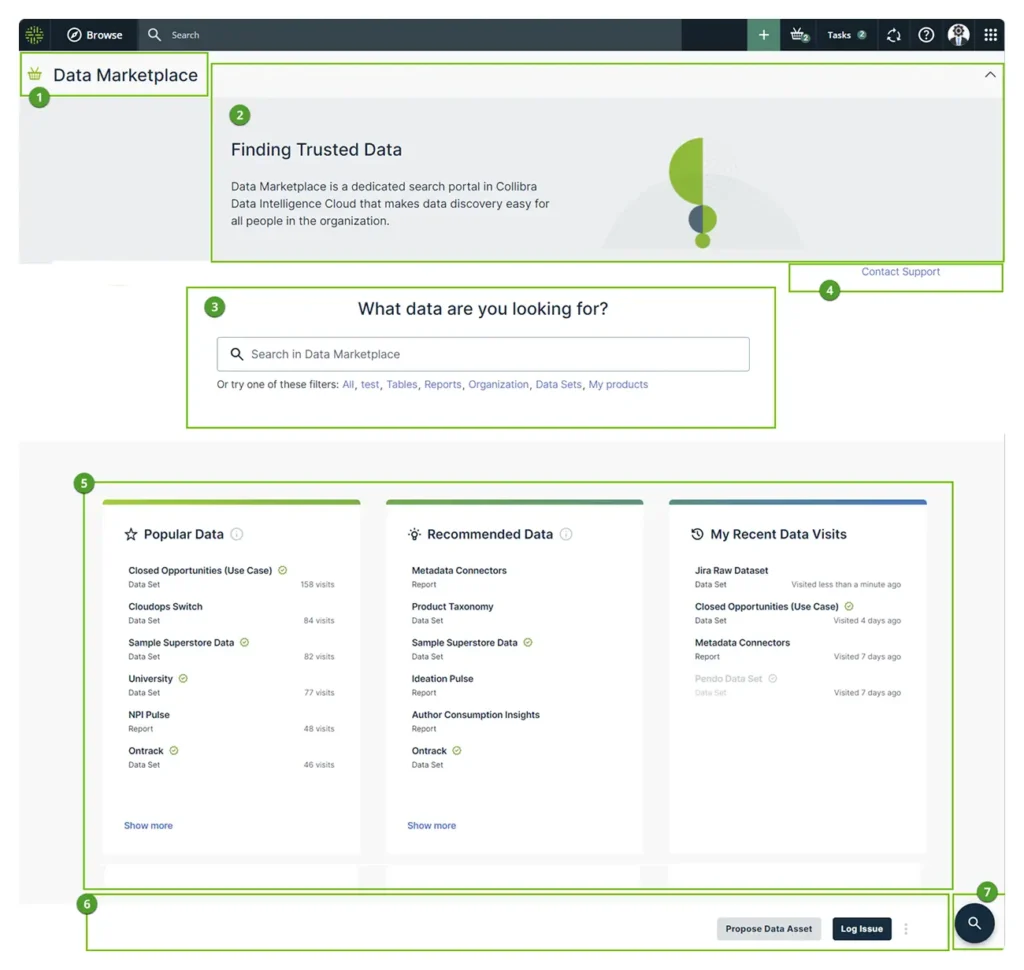Click the Collibra logo icon
This screenshot has height=970, width=1024.
pos(35,35)
